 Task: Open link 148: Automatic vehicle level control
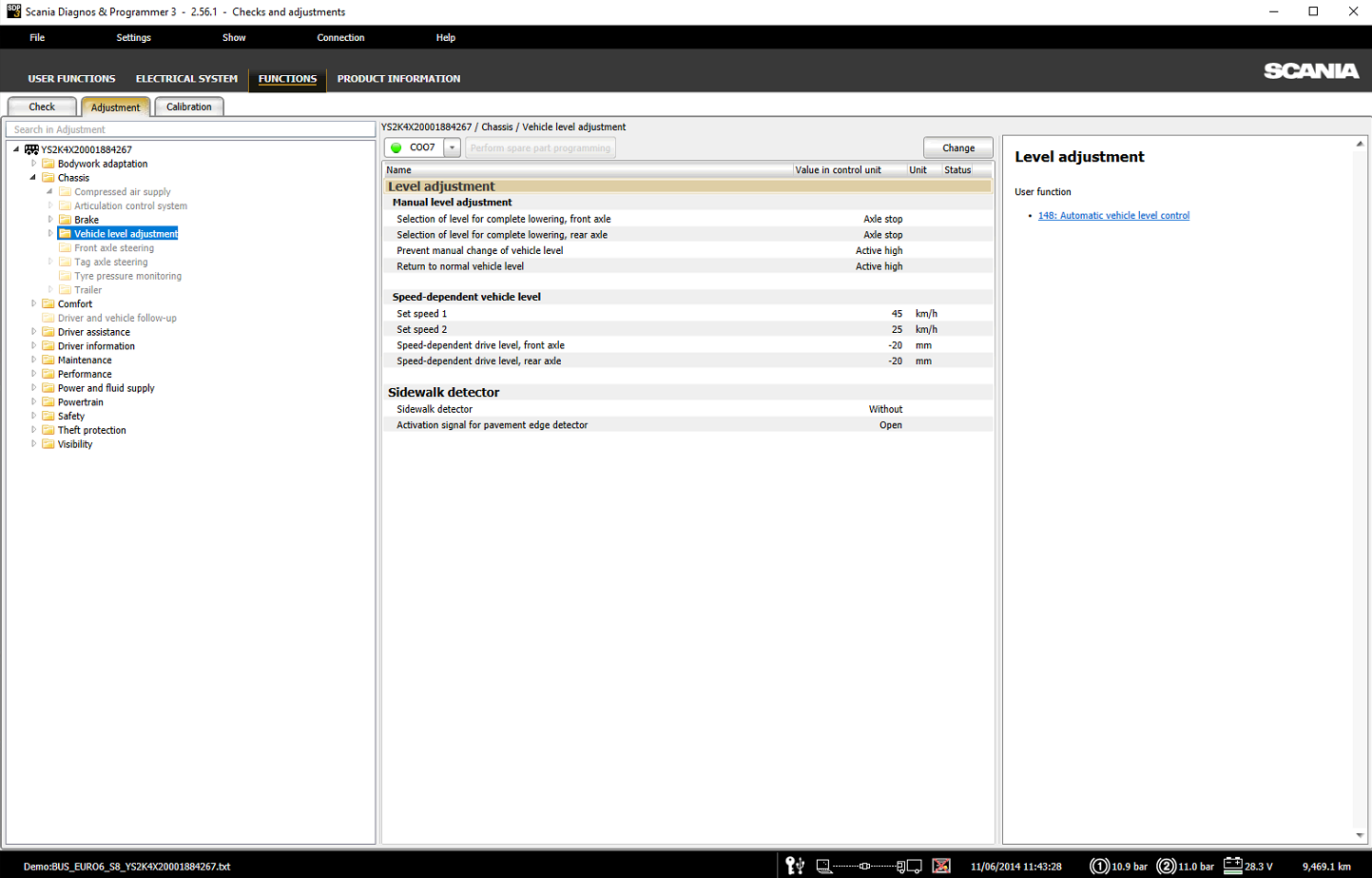[x=1113, y=216]
